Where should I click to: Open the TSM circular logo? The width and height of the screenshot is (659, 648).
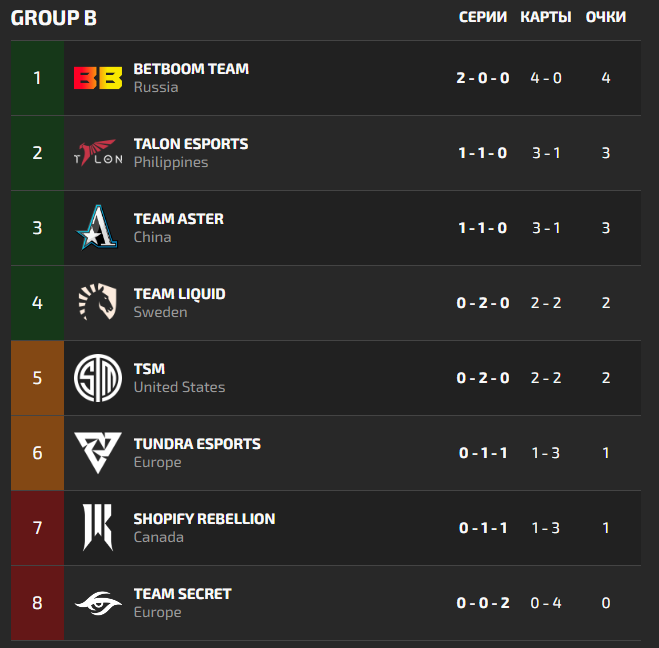(98, 378)
